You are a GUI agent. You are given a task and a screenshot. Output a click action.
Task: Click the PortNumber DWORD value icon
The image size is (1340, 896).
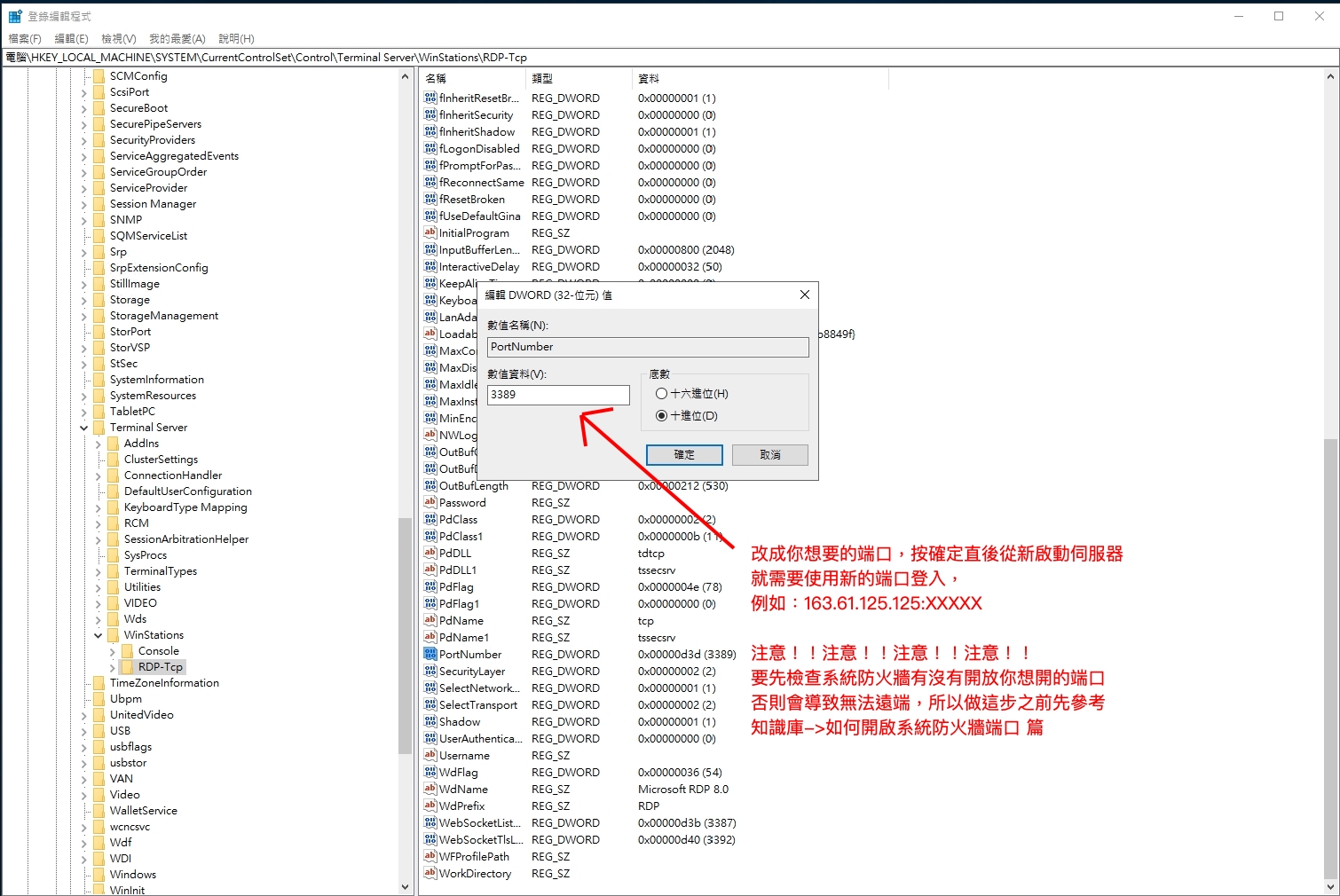tap(430, 655)
